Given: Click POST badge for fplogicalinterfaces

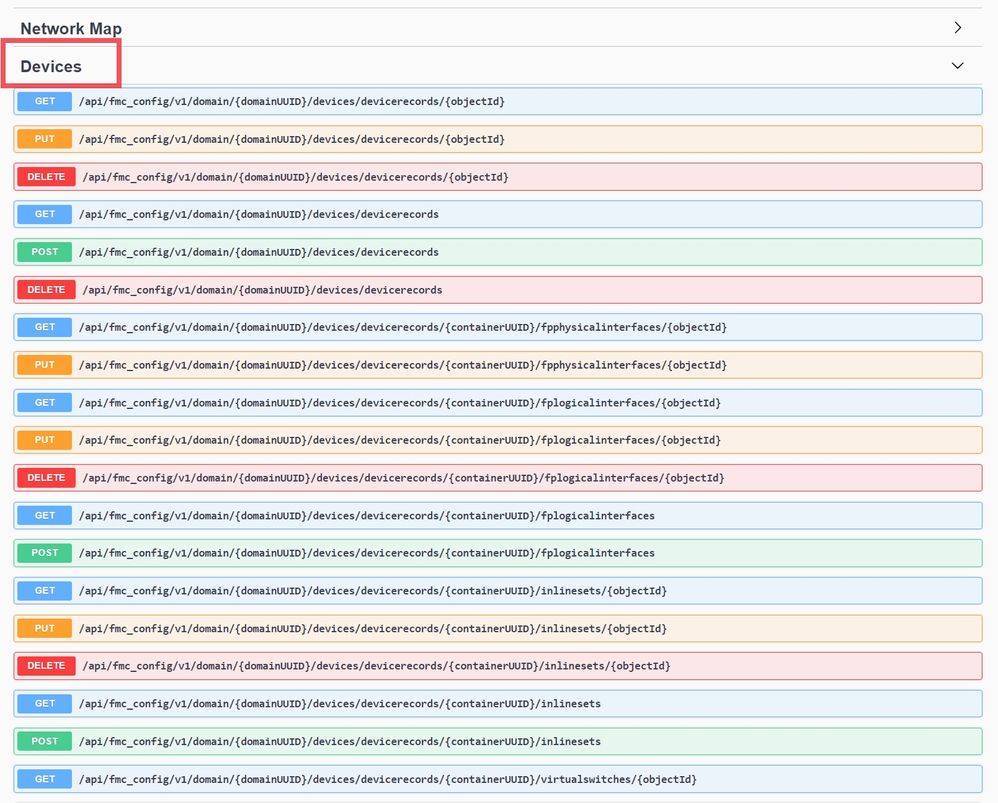Looking at the screenshot, I should 45,553.
